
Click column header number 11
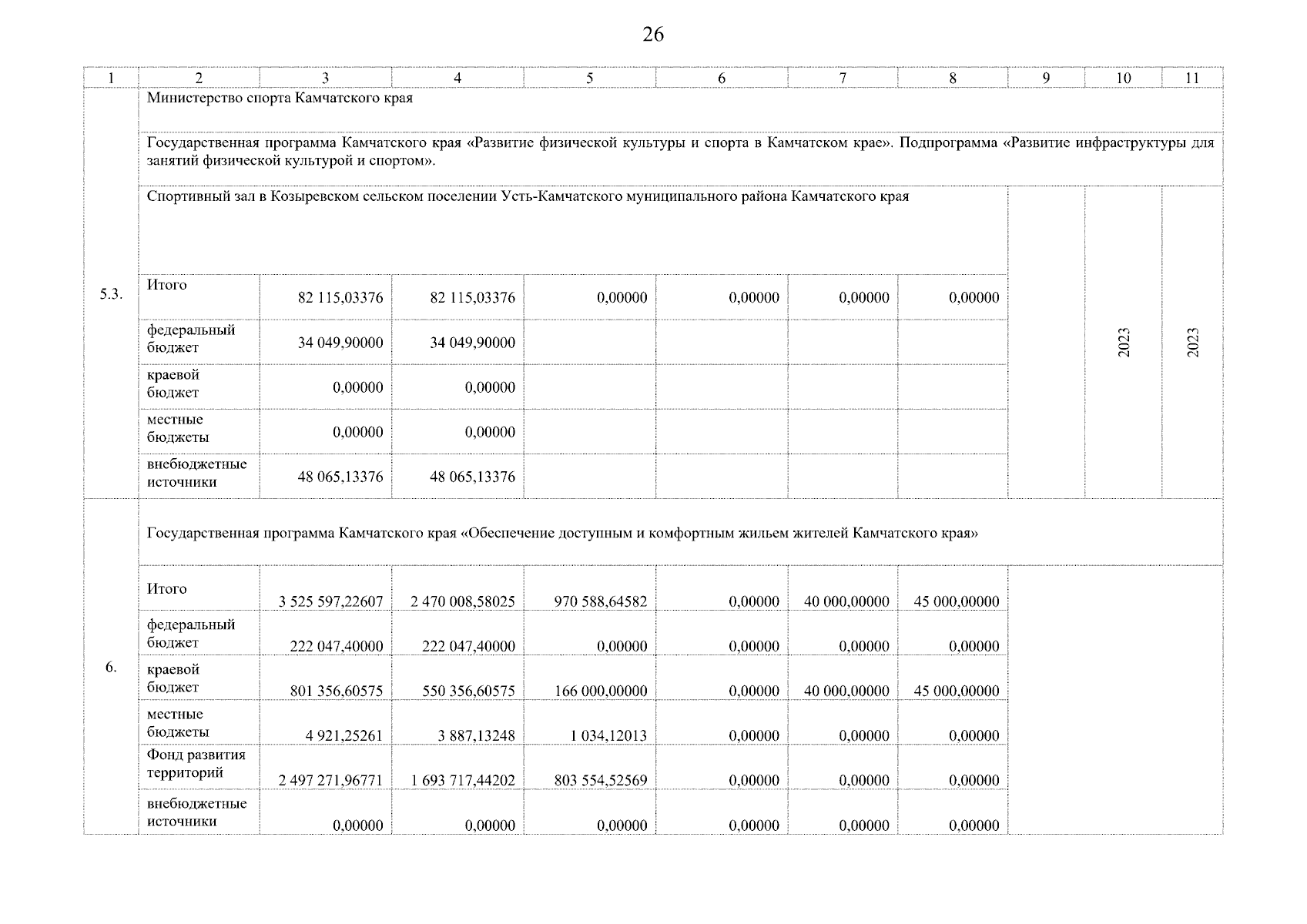pyautogui.click(x=1191, y=78)
